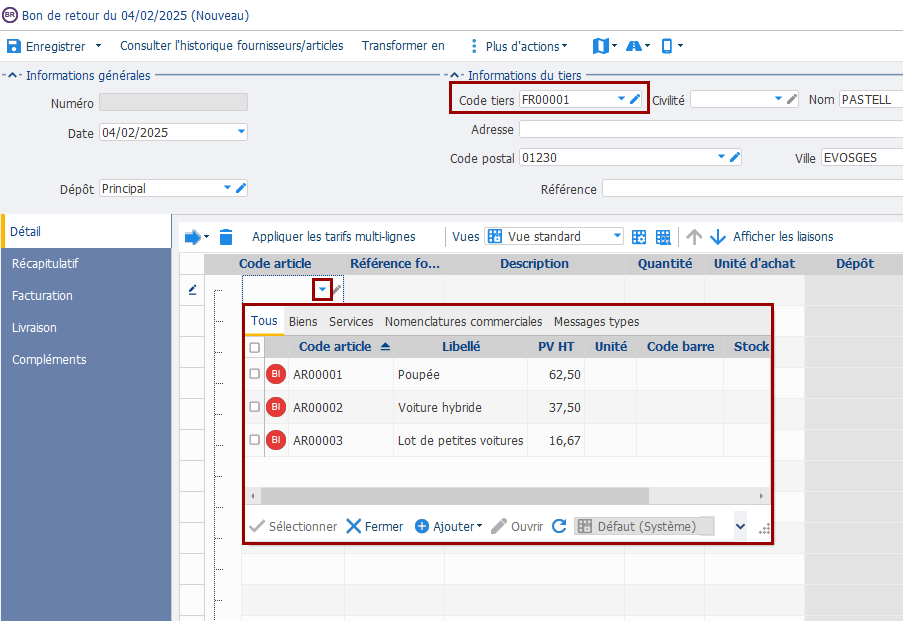This screenshot has height=621, width=903.
Task: Move line down with the blue down arrow
Action: [x=718, y=237]
